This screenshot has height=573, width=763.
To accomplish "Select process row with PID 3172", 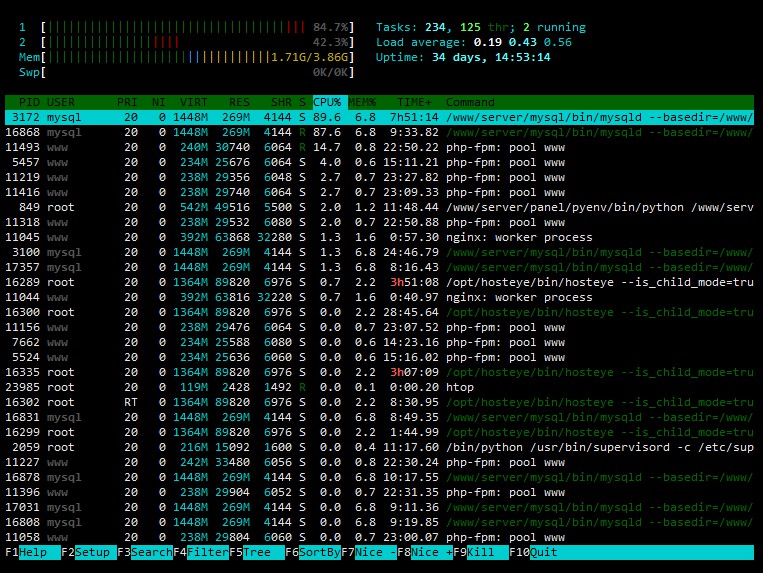I will [x=379, y=117].
